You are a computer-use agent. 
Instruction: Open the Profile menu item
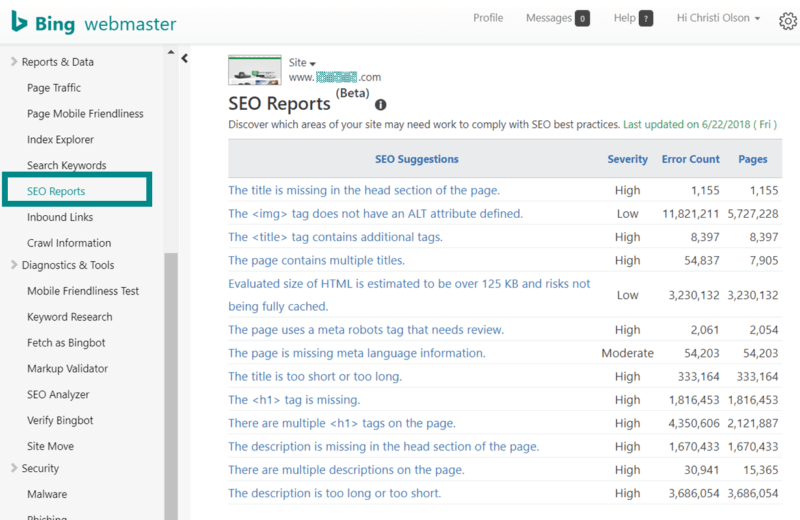coord(488,18)
